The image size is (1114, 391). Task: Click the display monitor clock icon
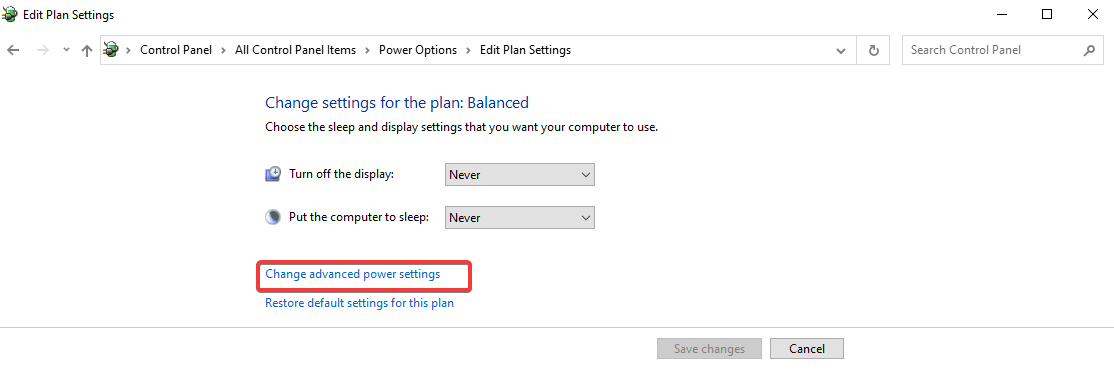273,174
